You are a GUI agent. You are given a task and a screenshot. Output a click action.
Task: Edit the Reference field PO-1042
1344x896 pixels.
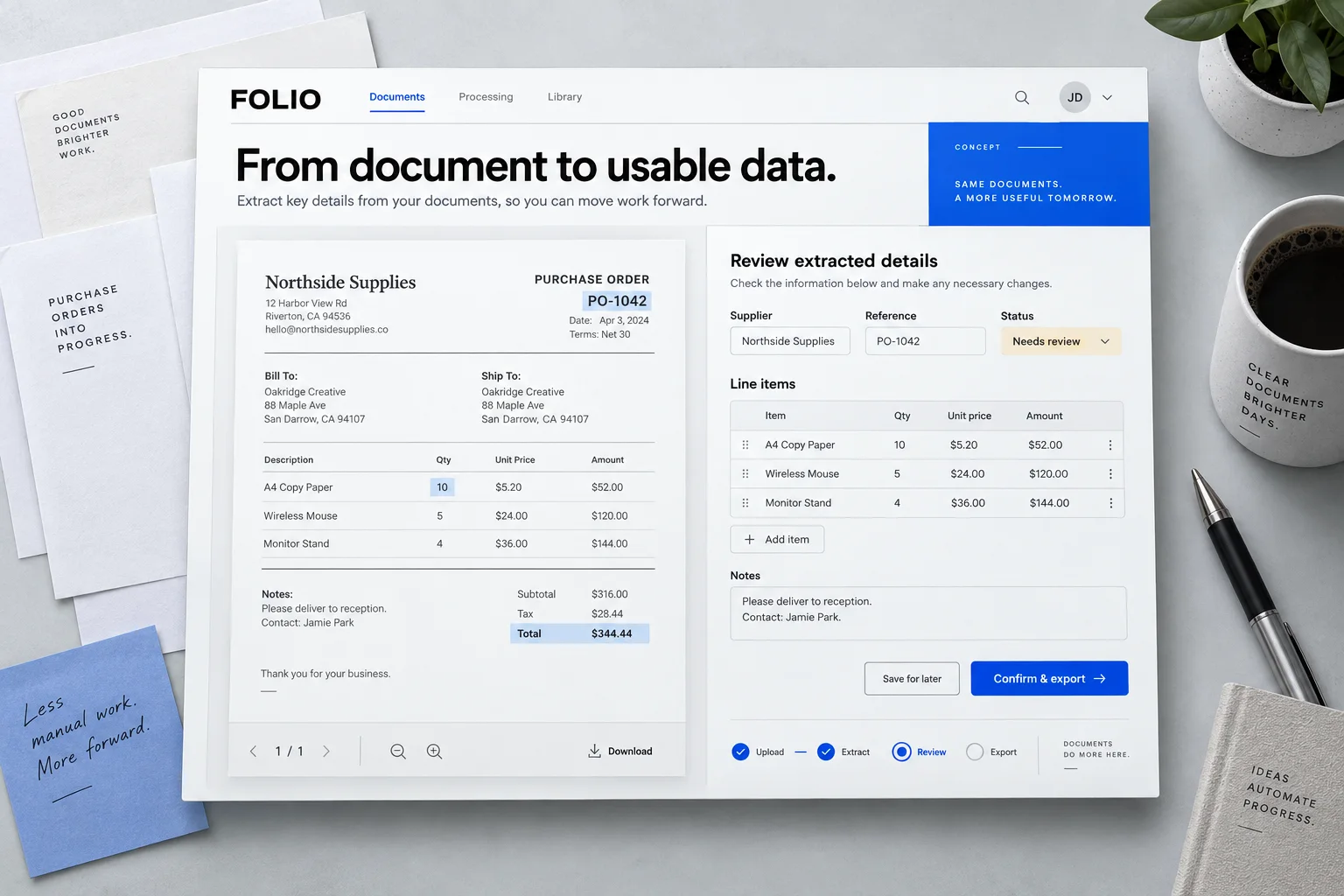pos(925,341)
